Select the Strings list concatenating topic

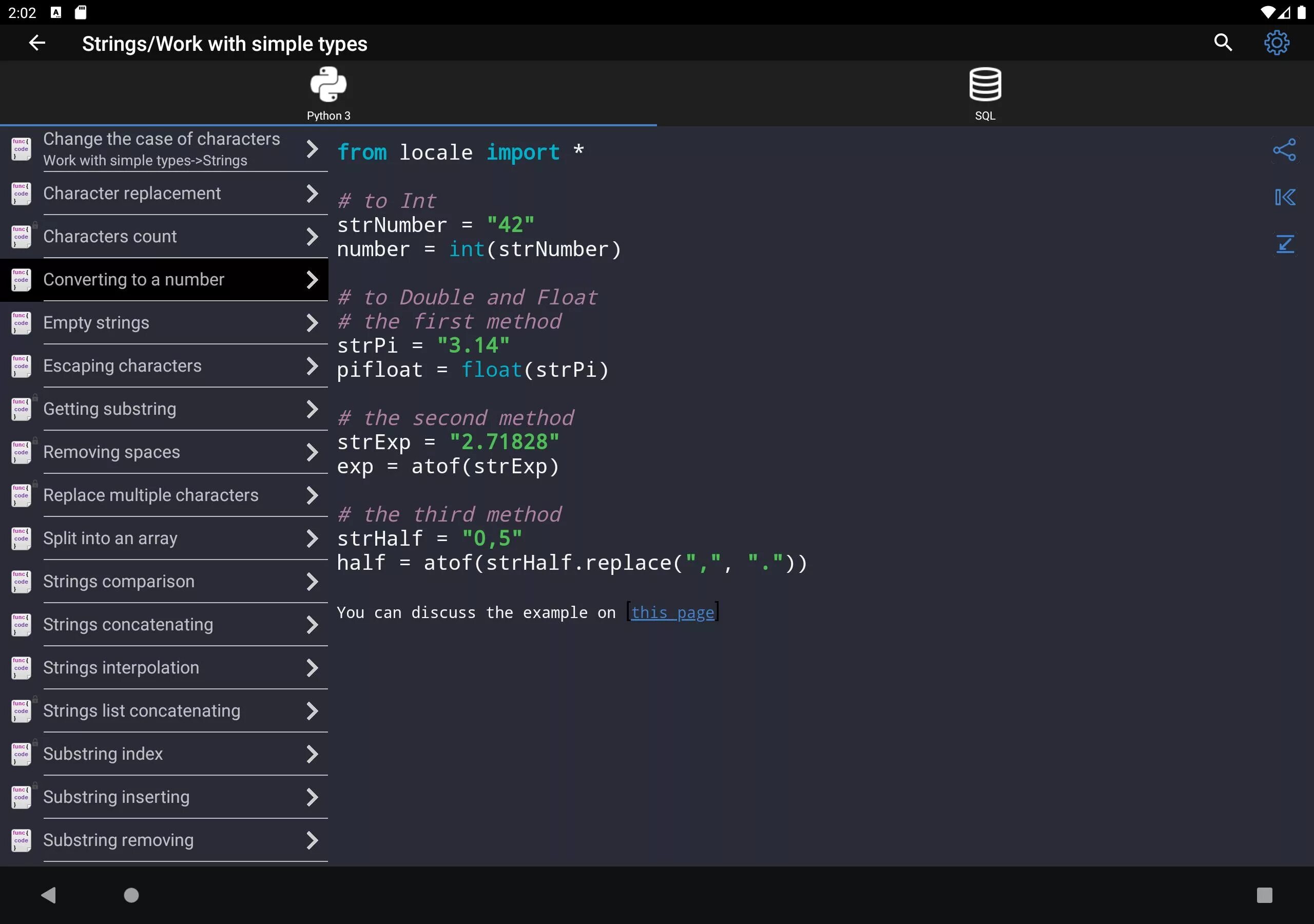point(164,711)
